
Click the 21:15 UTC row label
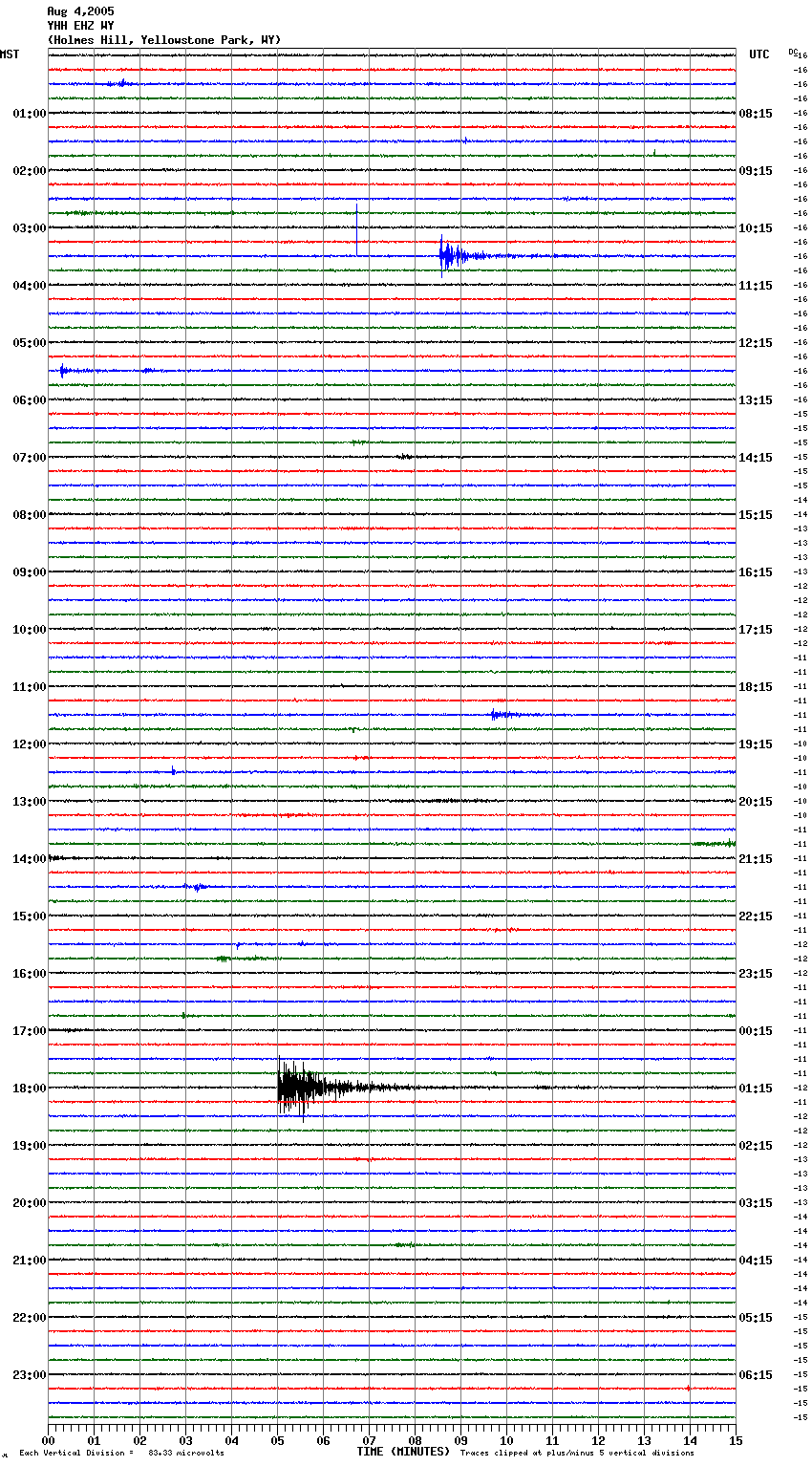coord(756,859)
